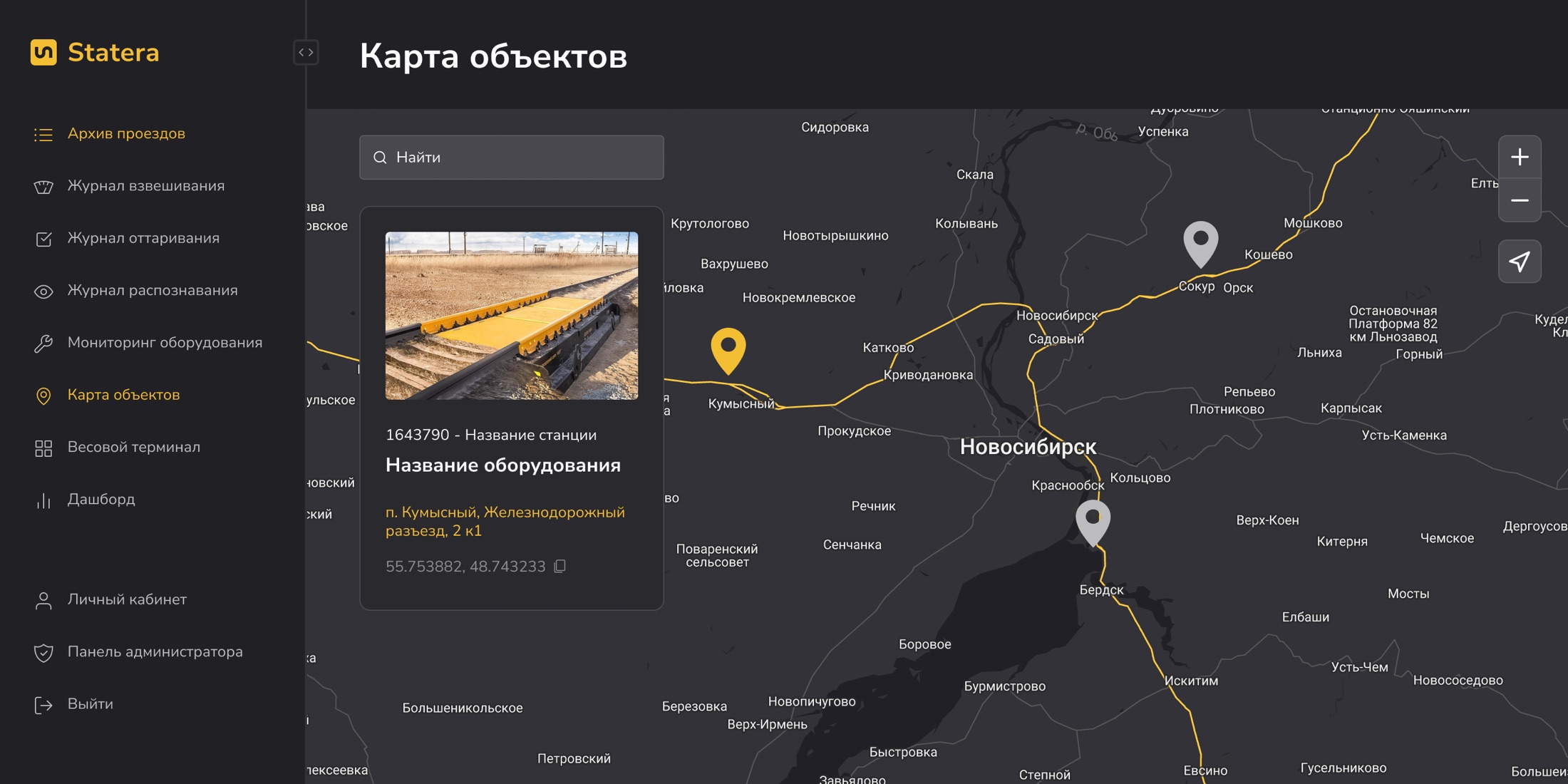Click the Искитим label on the map
Viewport: 1568px width, 784px height.
1191,681
